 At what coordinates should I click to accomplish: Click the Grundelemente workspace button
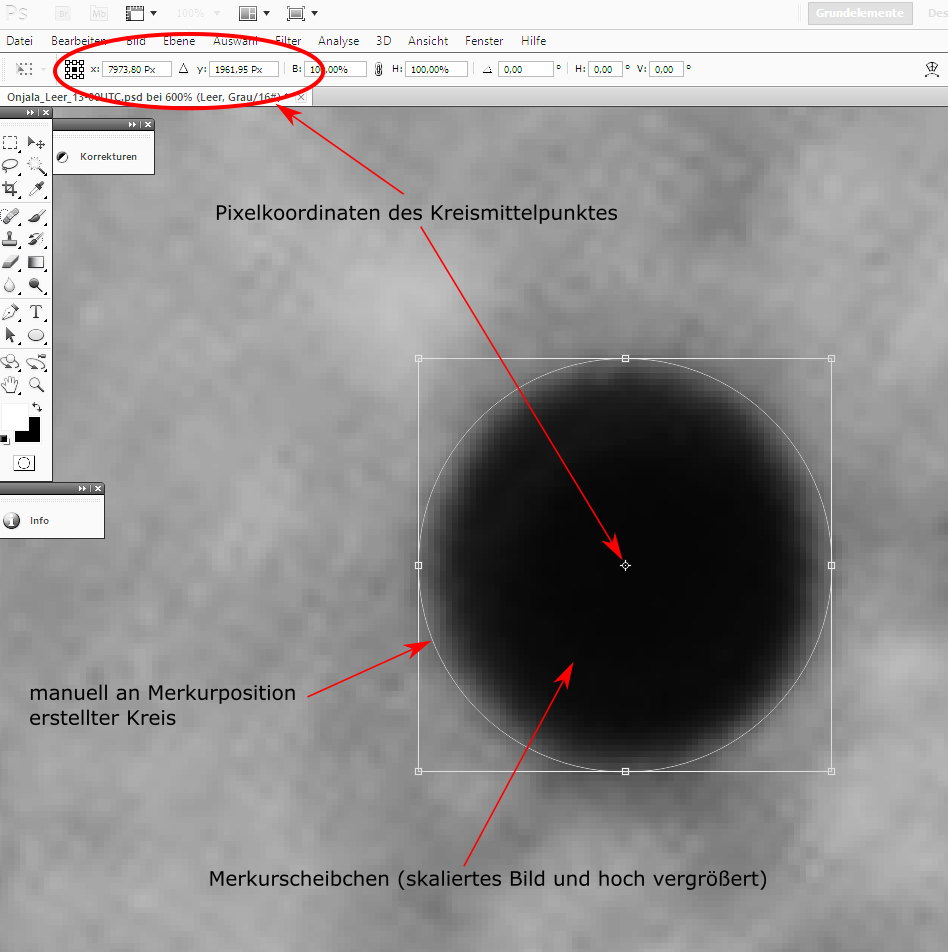click(860, 14)
